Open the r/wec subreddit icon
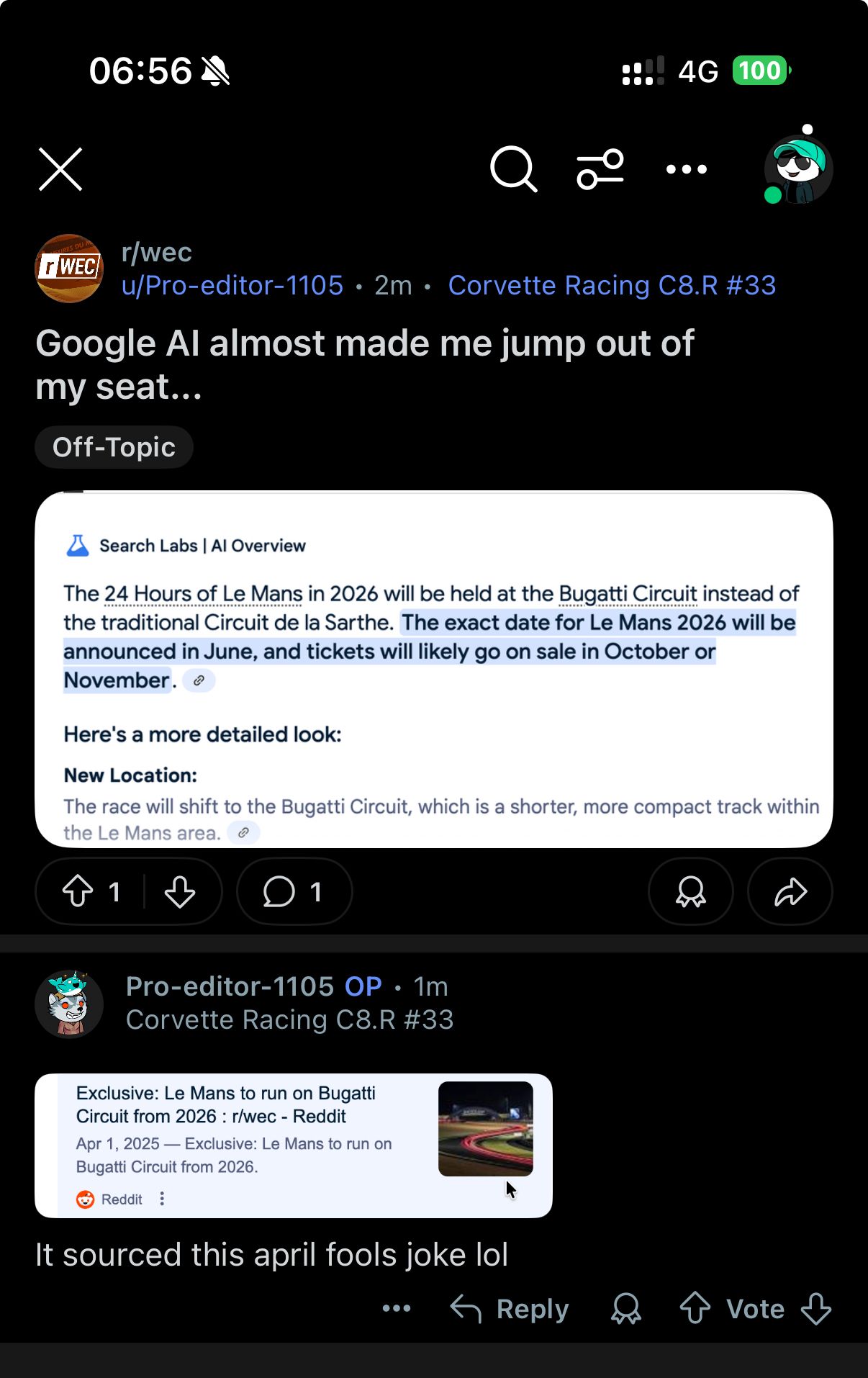 click(69, 269)
